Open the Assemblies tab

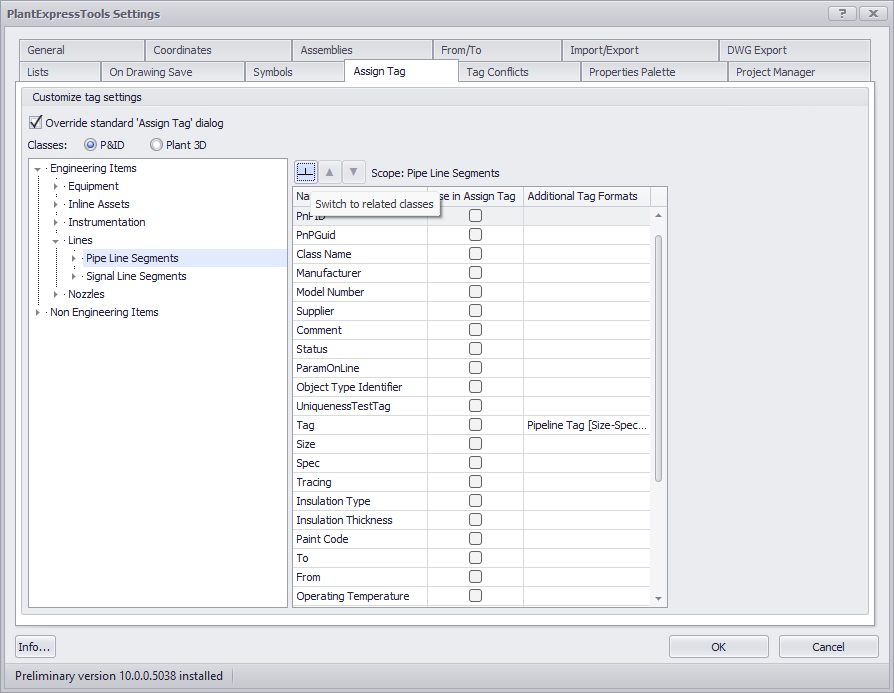362,50
